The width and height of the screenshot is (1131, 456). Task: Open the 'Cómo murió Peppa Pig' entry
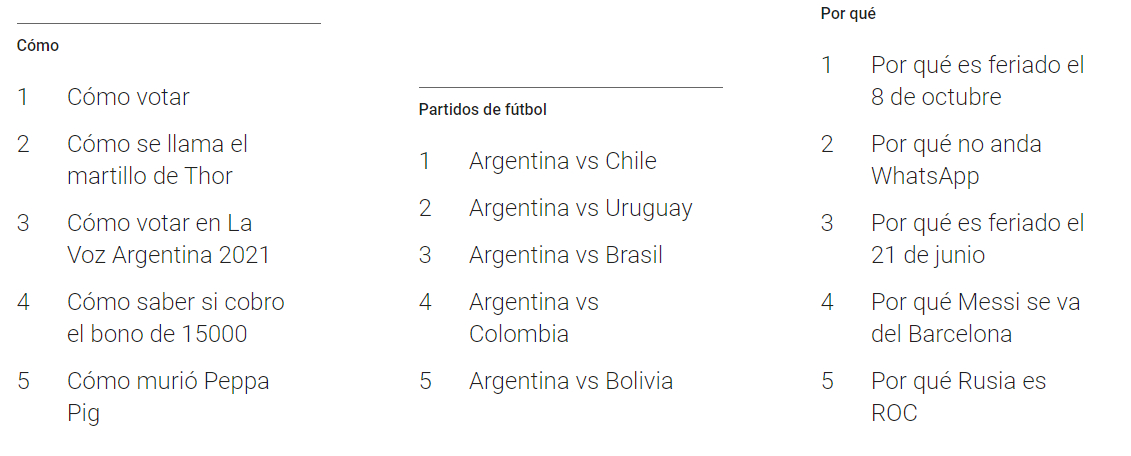(168, 397)
